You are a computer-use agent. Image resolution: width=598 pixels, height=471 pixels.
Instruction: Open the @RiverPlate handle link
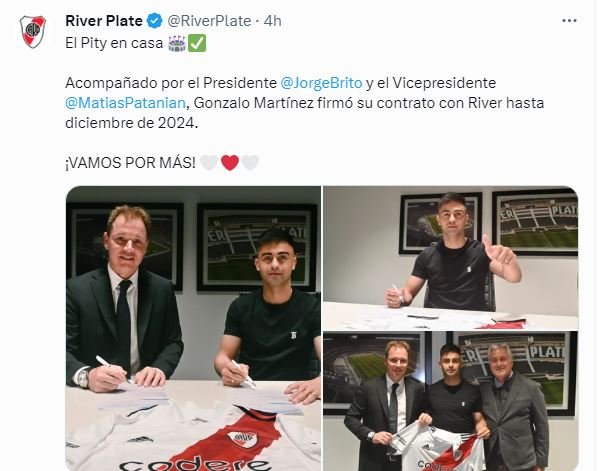tap(209, 21)
